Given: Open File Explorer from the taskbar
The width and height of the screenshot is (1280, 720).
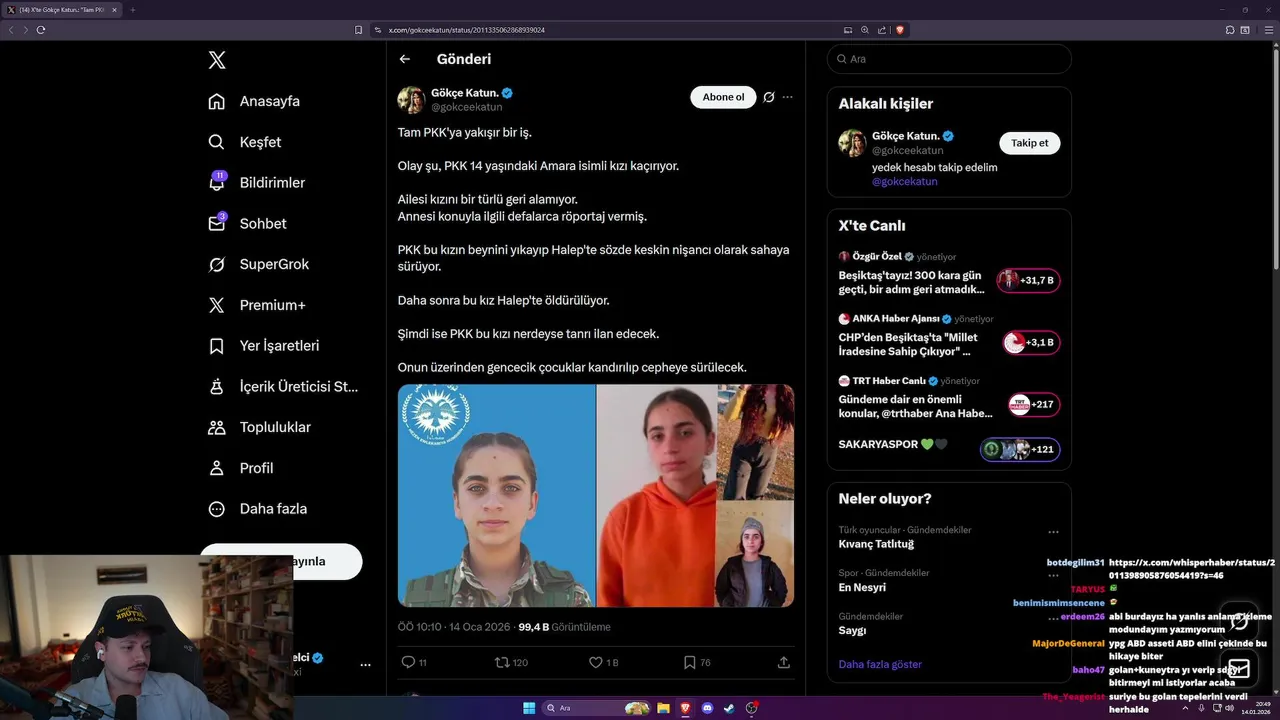Looking at the screenshot, I should 663,708.
